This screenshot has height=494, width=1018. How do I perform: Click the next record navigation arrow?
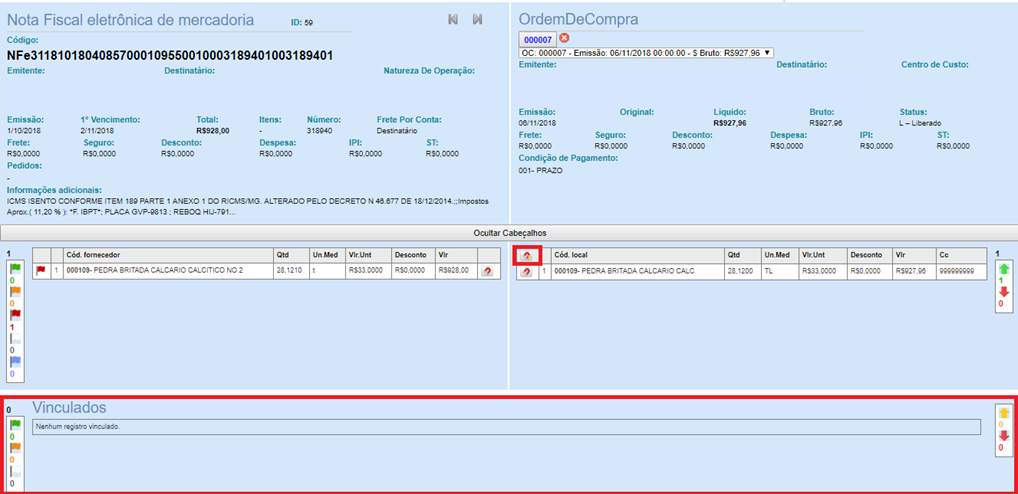point(478,19)
